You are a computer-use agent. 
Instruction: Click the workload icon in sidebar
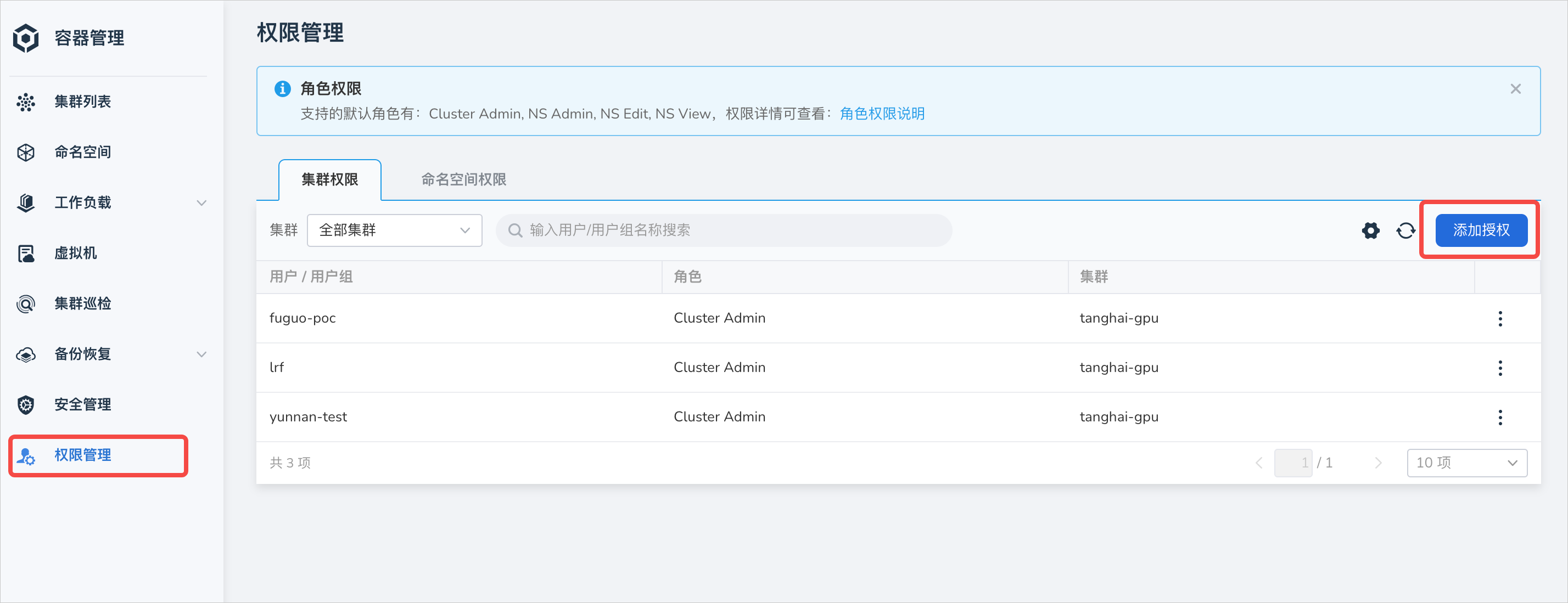(26, 202)
